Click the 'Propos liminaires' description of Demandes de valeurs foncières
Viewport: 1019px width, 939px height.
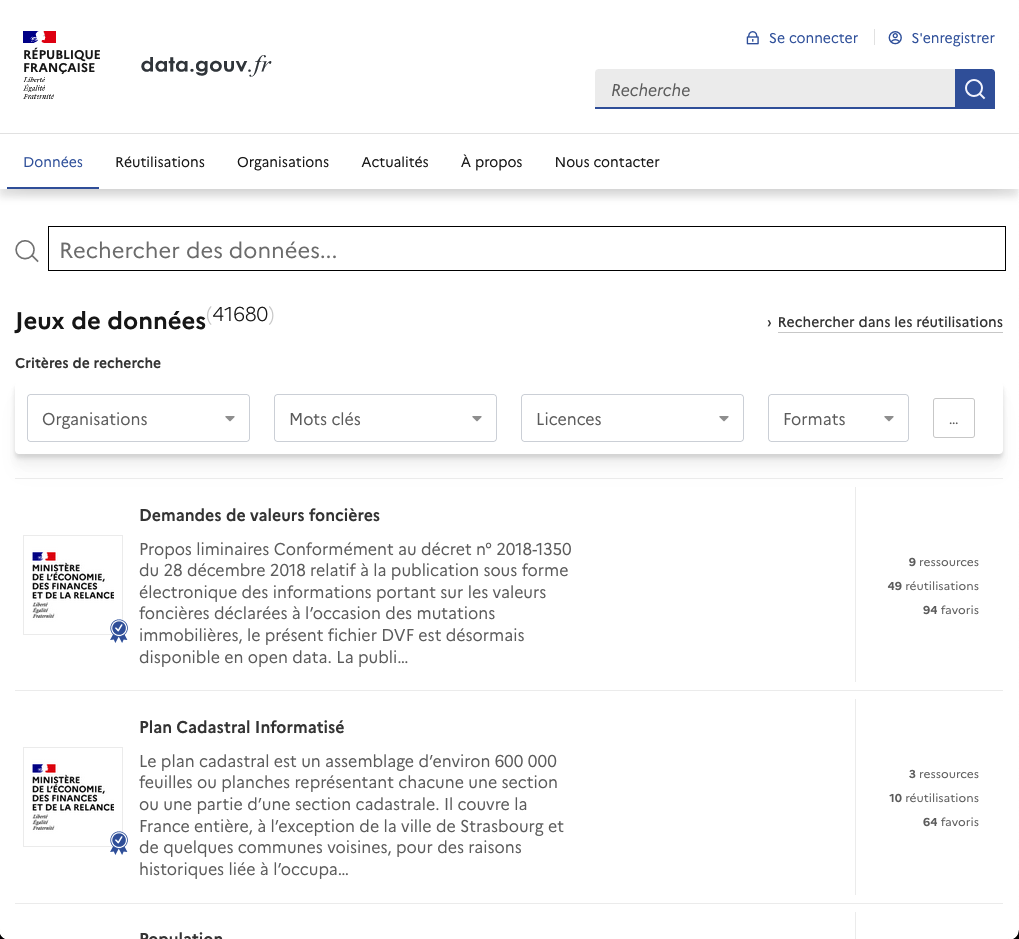[x=355, y=603]
